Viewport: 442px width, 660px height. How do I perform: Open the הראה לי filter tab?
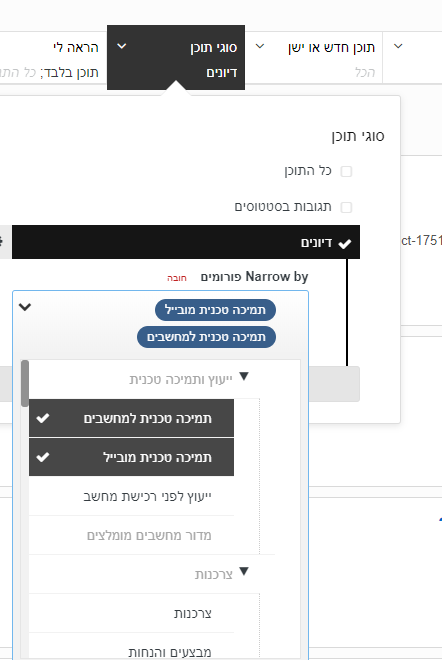pyautogui.click(x=53, y=58)
